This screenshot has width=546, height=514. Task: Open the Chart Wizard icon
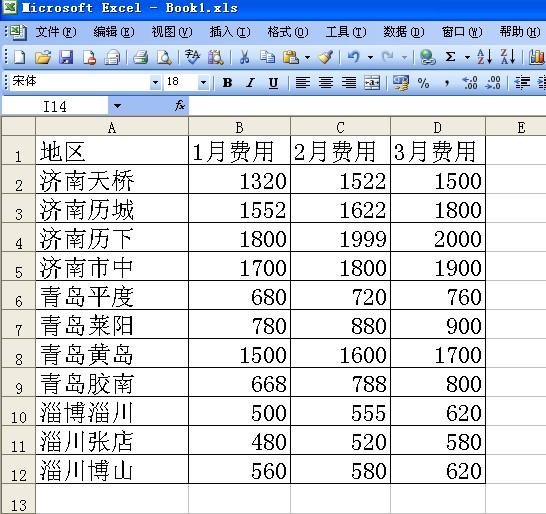coord(537,57)
